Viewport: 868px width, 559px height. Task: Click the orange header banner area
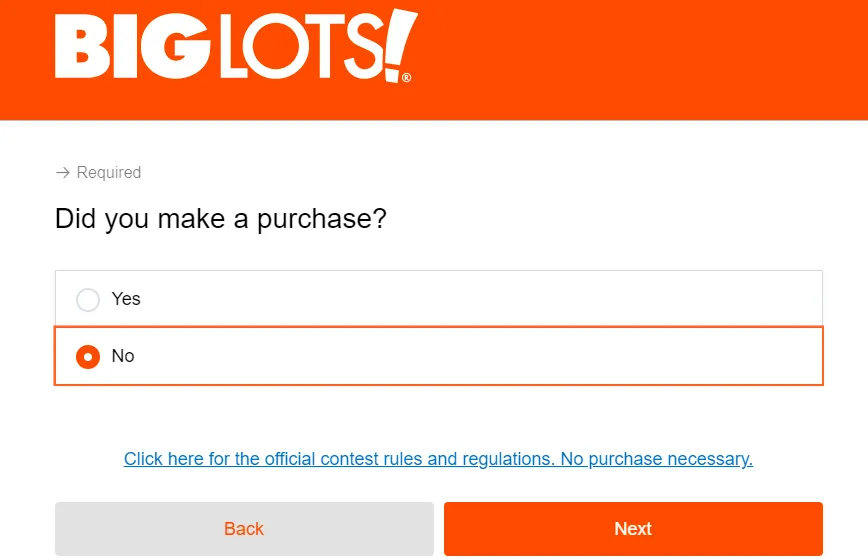point(640,60)
